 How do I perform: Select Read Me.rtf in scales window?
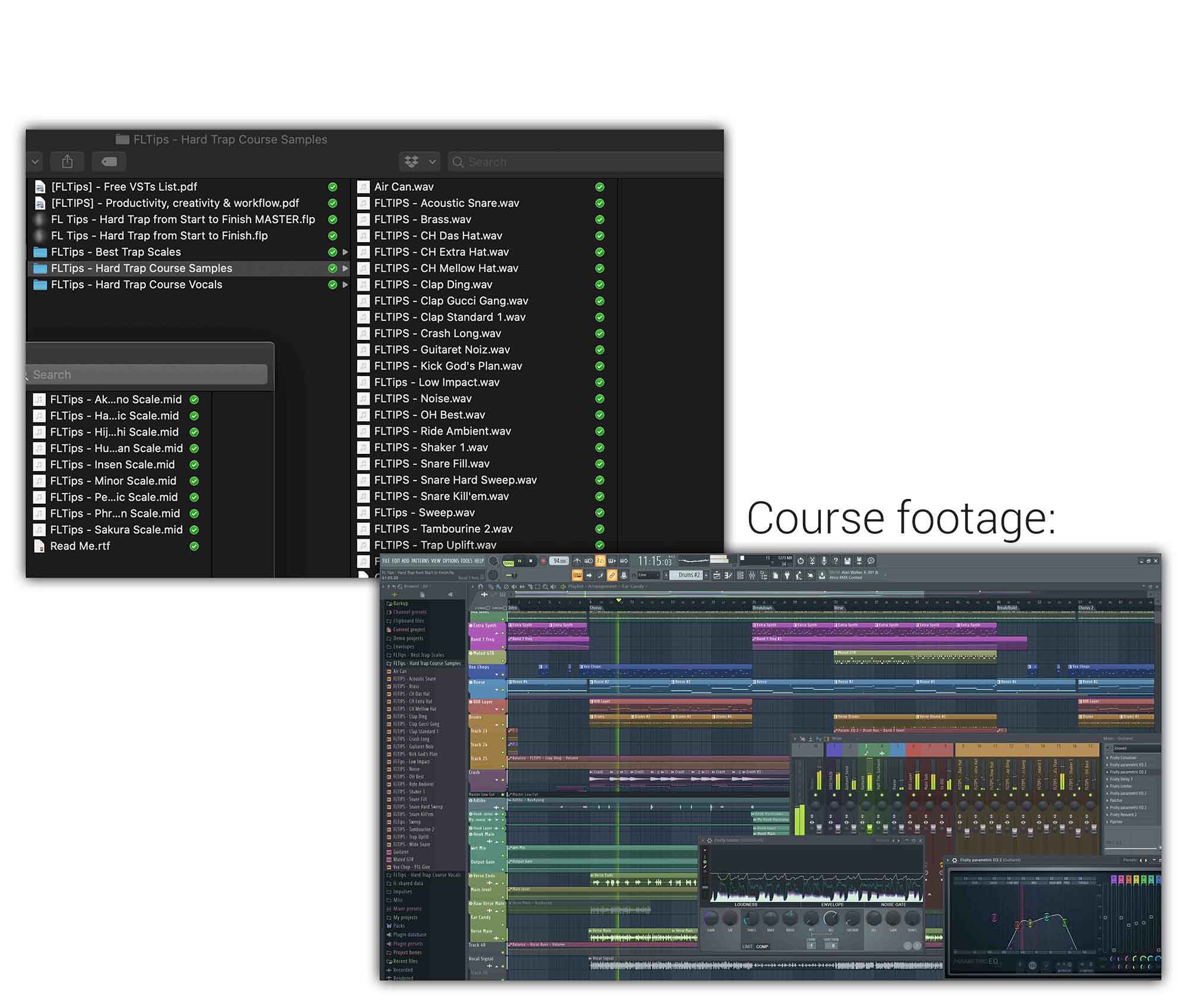(80, 546)
